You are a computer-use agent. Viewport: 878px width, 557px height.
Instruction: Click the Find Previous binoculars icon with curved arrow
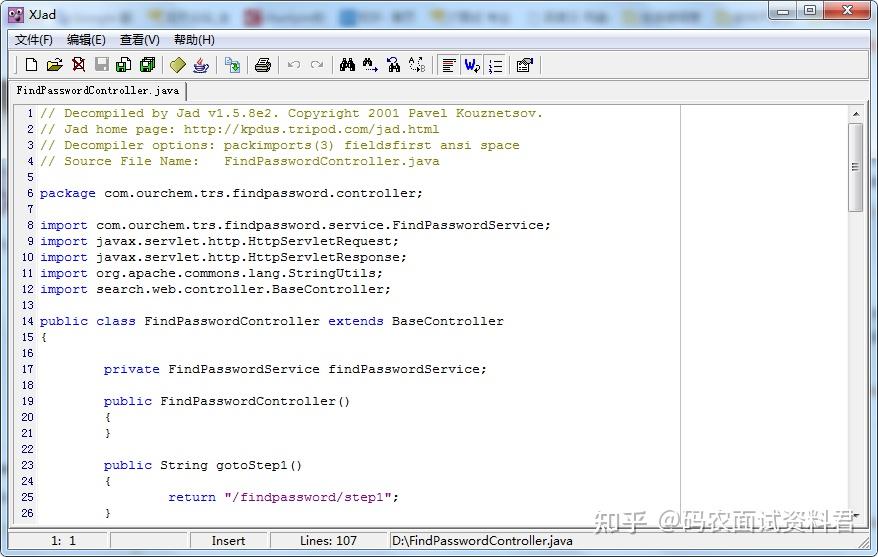coord(394,65)
